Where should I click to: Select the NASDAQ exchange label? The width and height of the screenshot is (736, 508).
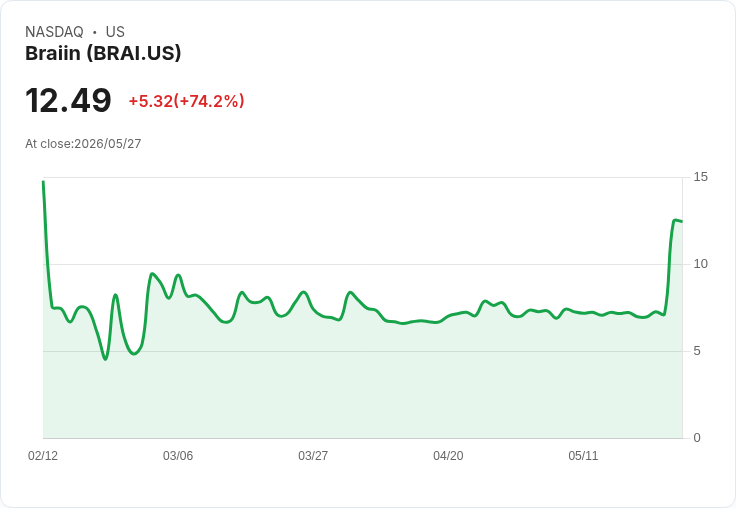coord(54,32)
